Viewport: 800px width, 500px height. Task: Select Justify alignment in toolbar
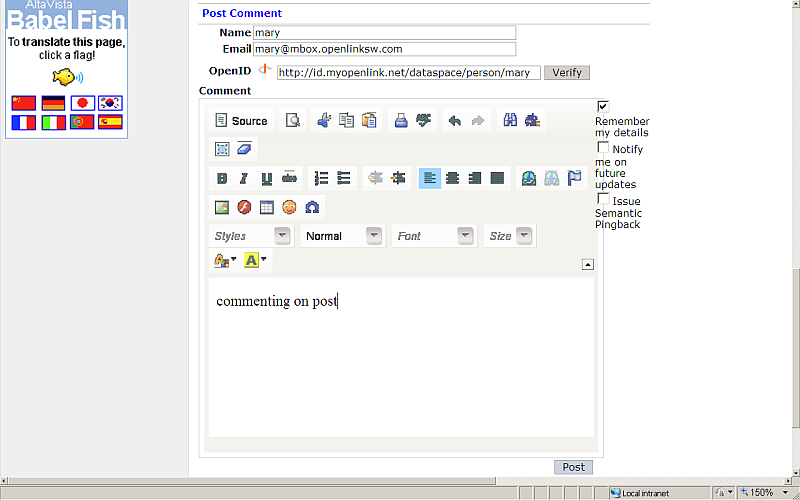497,178
